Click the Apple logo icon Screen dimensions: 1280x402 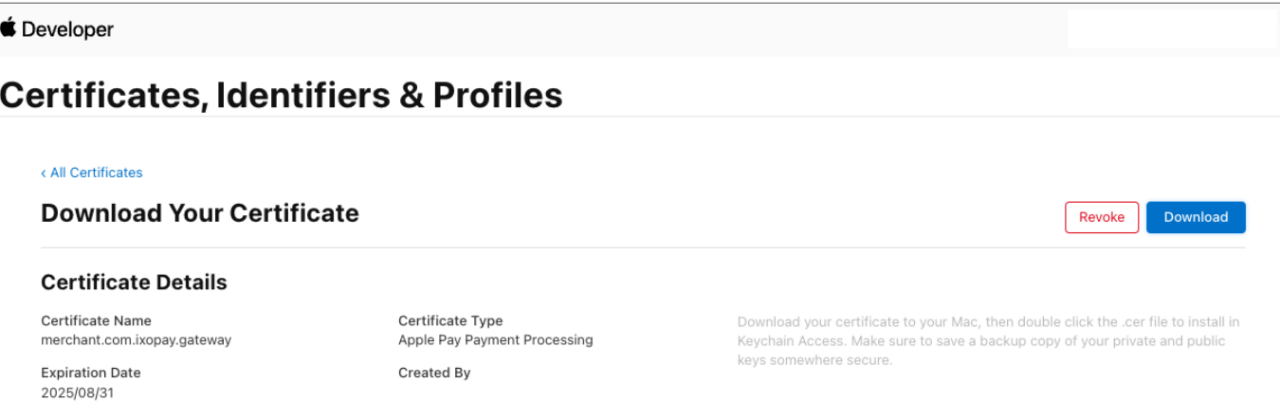pos(9,28)
